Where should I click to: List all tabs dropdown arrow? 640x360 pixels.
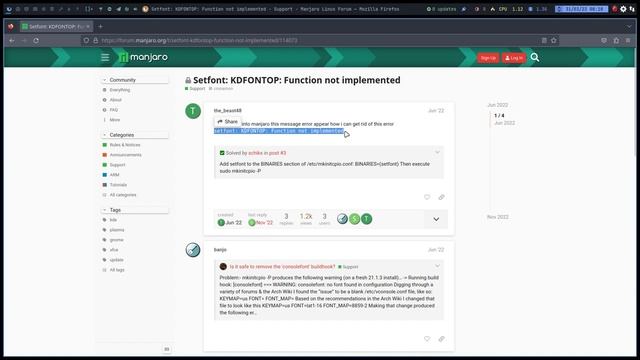[629, 27]
